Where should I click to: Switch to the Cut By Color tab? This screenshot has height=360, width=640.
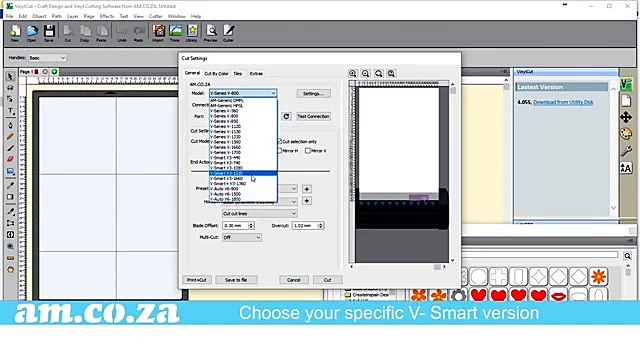click(x=216, y=73)
